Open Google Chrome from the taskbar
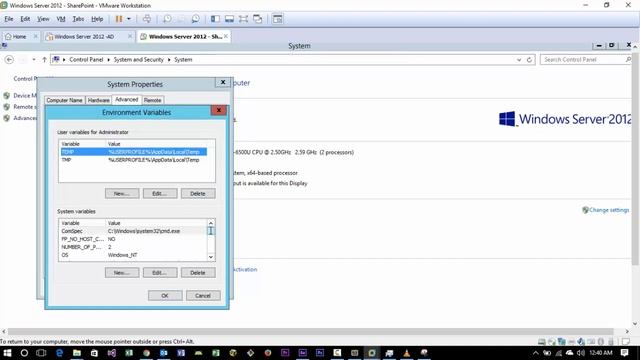The width and height of the screenshot is (640, 360). coord(146,353)
